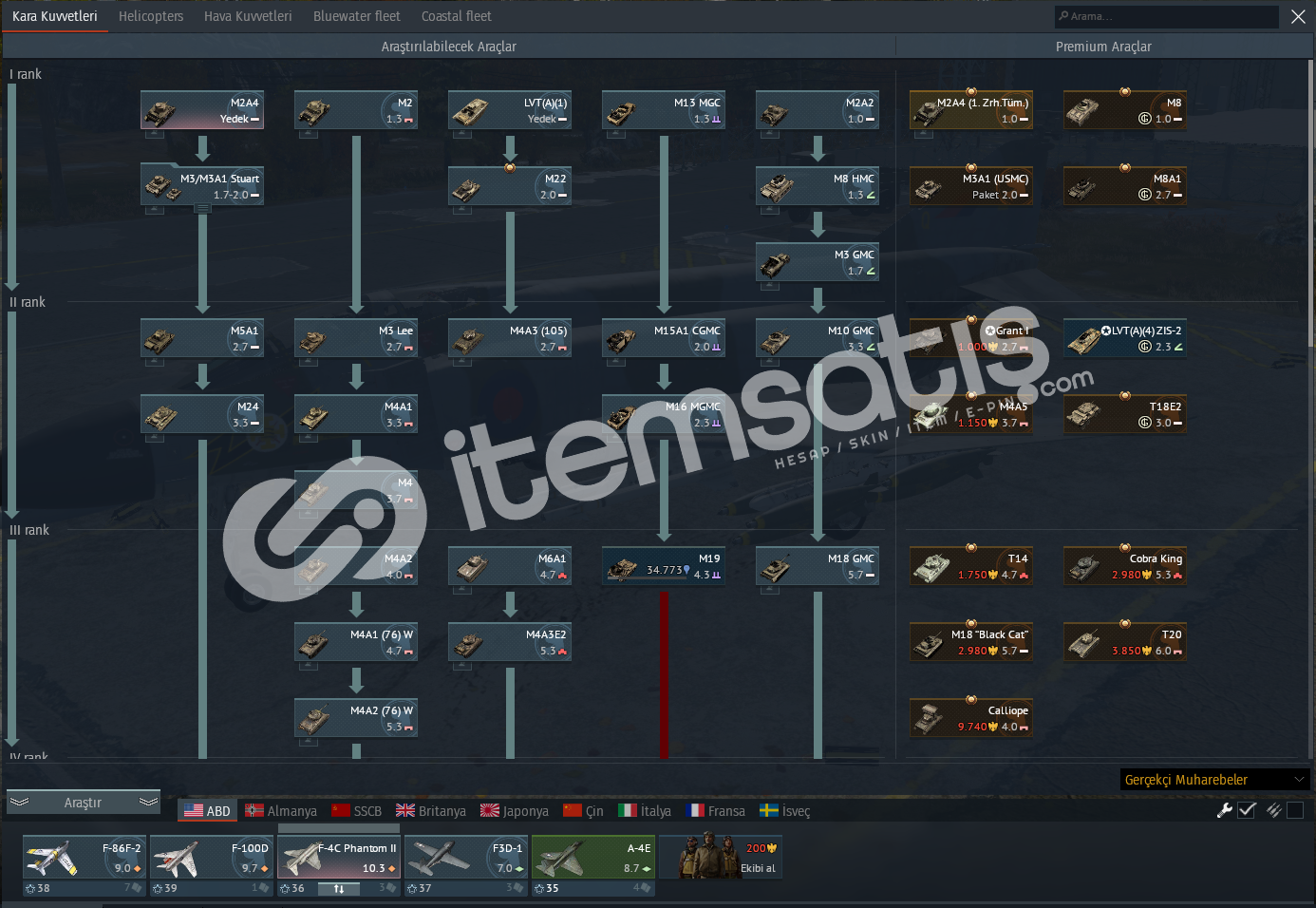
Task: Select the M3 GMC vehicle card
Action: 818,262
